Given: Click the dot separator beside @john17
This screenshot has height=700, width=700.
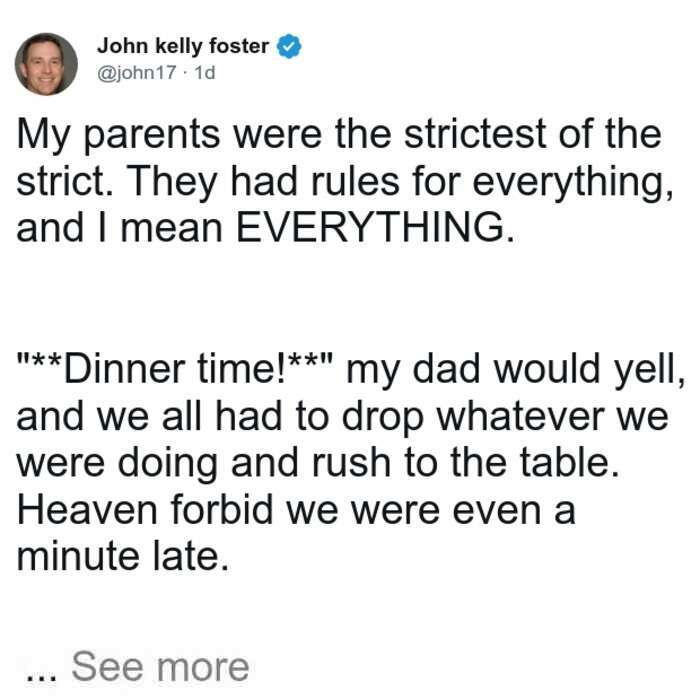Looking at the screenshot, I should point(185,73).
